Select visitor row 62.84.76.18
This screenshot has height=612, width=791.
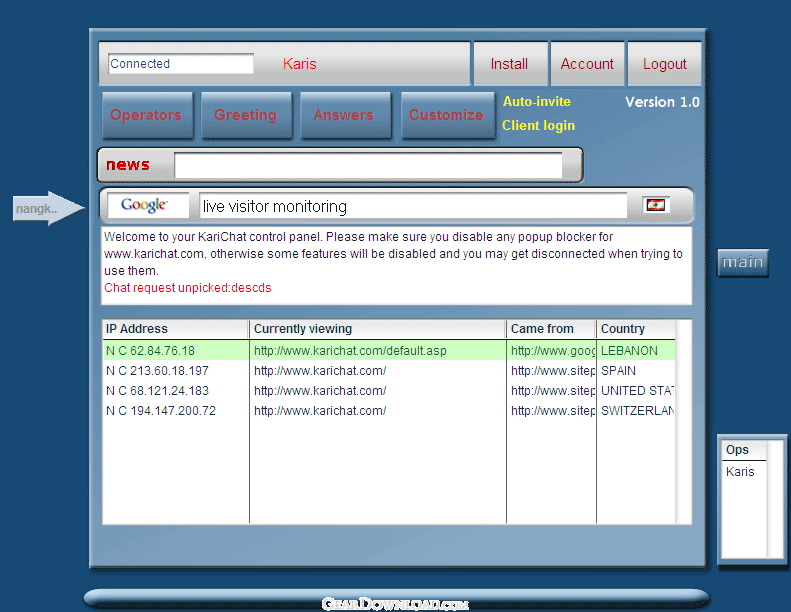pos(388,351)
